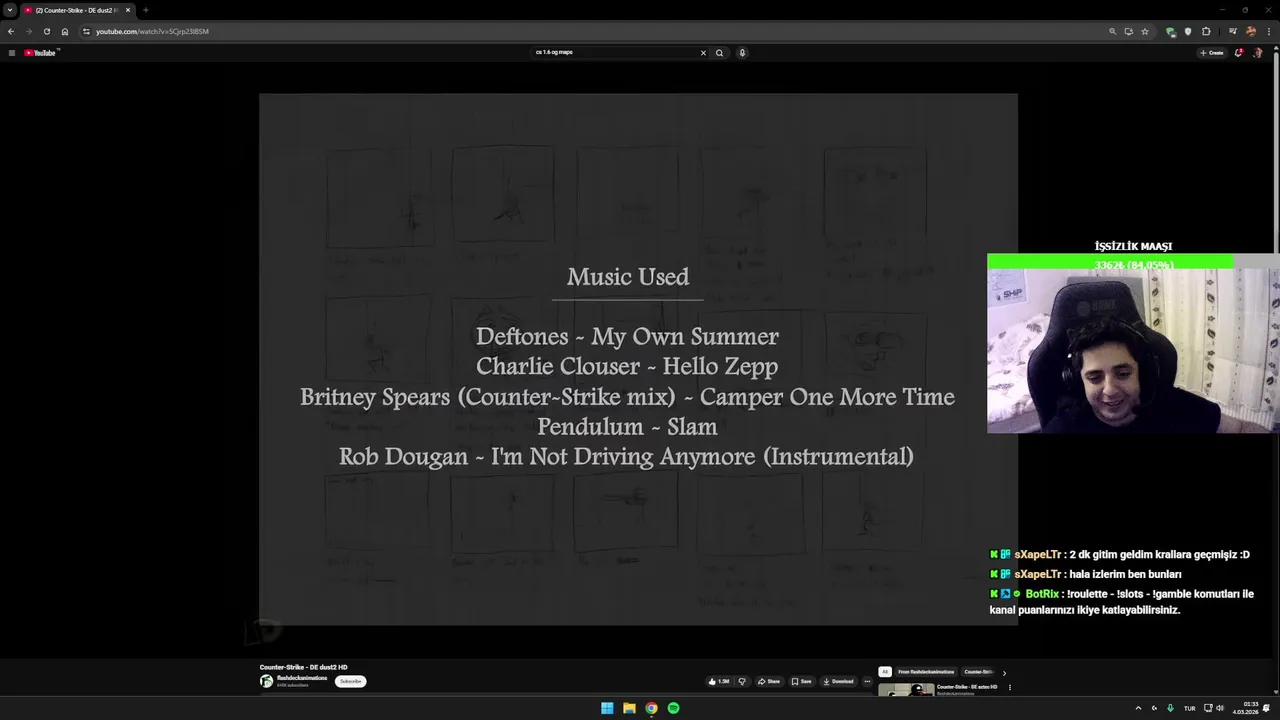Open the YouTube account avatar menu
Screen dimensions: 1280x720
[x=1258, y=53]
